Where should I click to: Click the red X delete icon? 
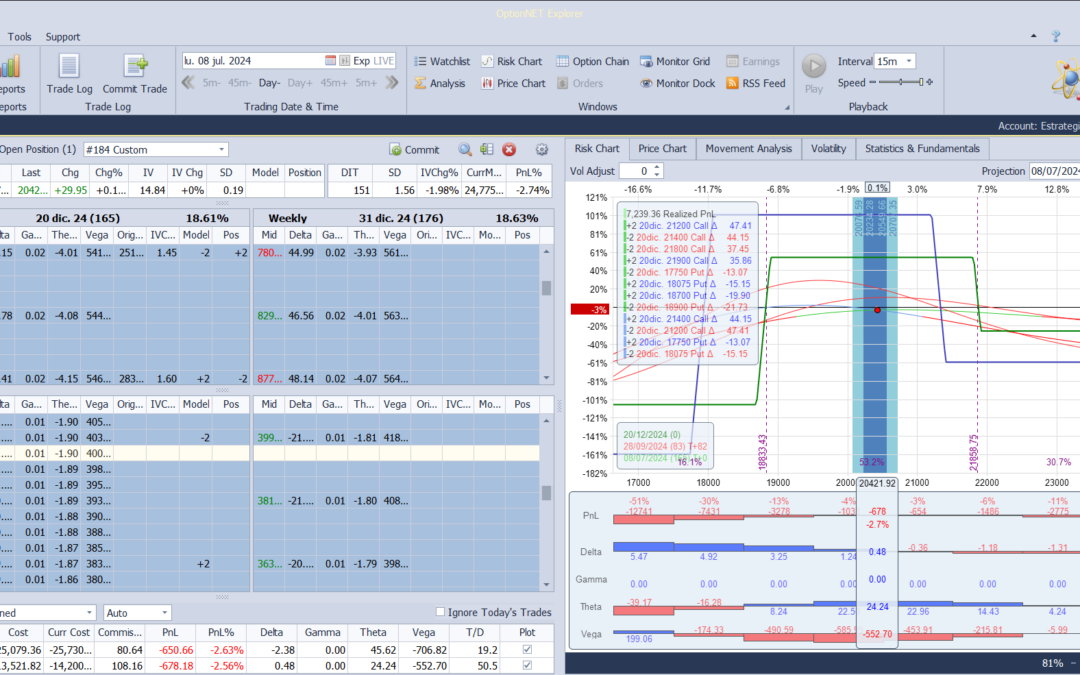pos(509,149)
